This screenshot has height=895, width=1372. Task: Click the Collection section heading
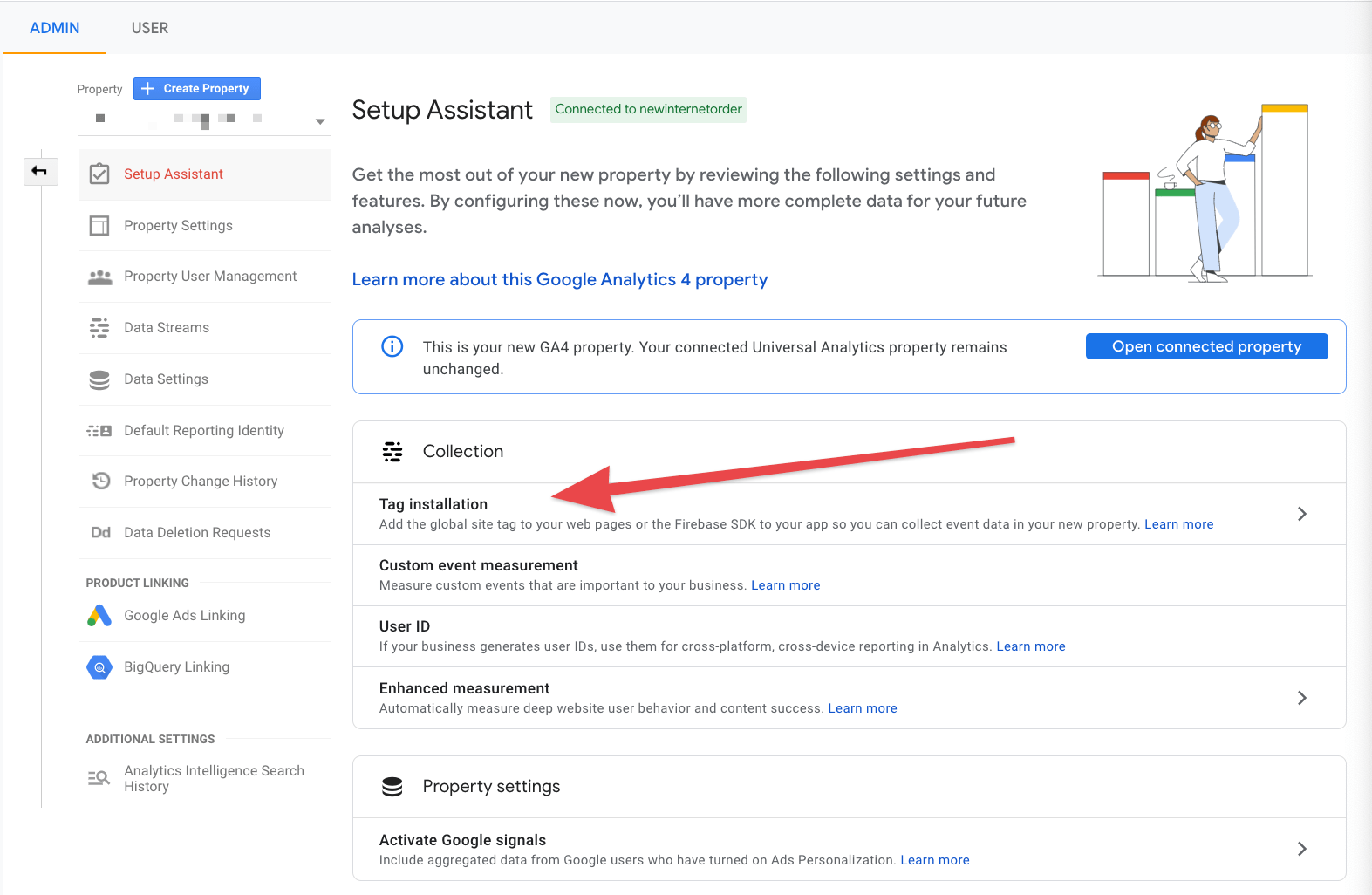463,452
